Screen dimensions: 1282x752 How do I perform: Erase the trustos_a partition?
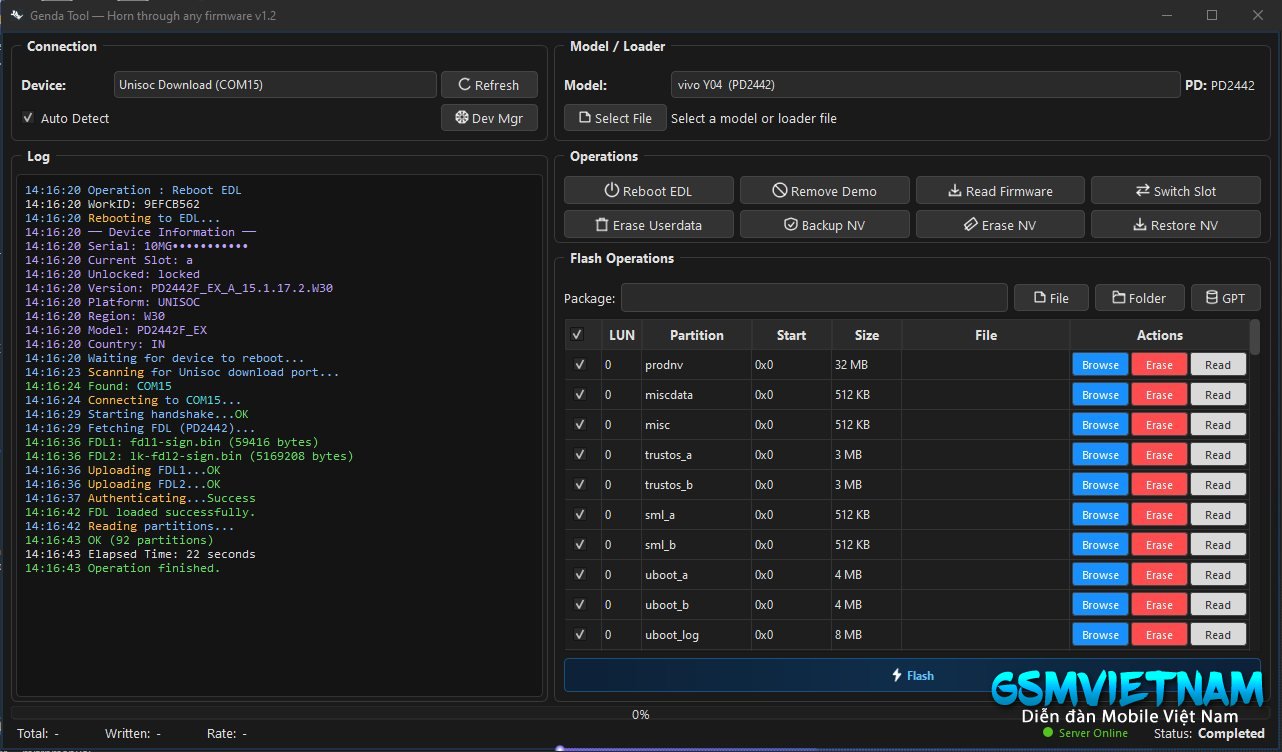pos(1159,455)
